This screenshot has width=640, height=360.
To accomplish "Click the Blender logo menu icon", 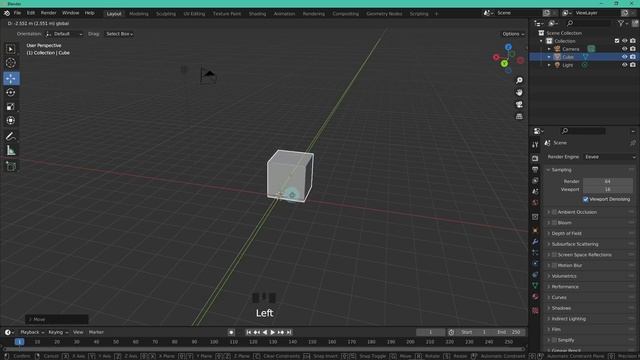I will 7,13.
